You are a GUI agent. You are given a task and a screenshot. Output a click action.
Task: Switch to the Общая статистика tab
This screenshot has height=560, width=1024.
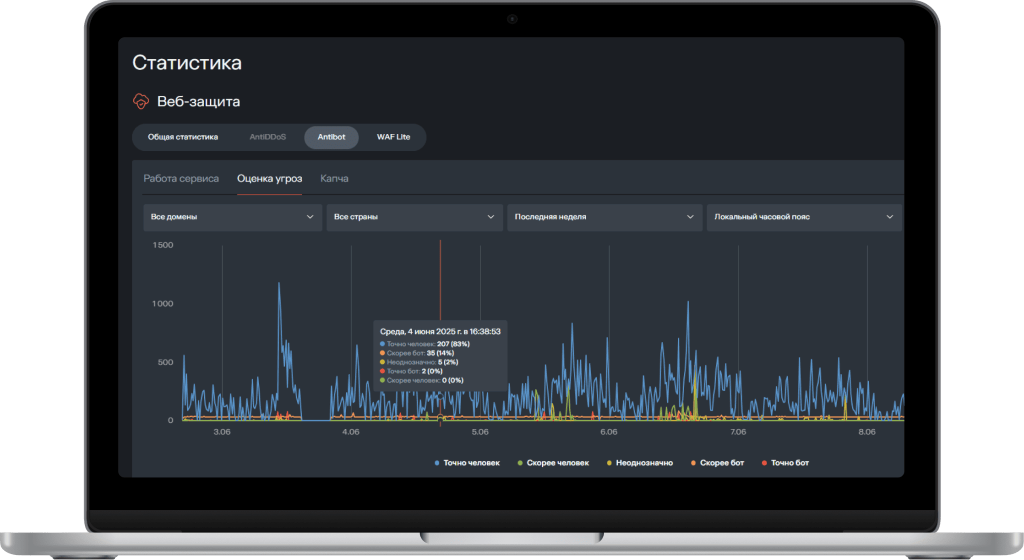[x=183, y=137]
